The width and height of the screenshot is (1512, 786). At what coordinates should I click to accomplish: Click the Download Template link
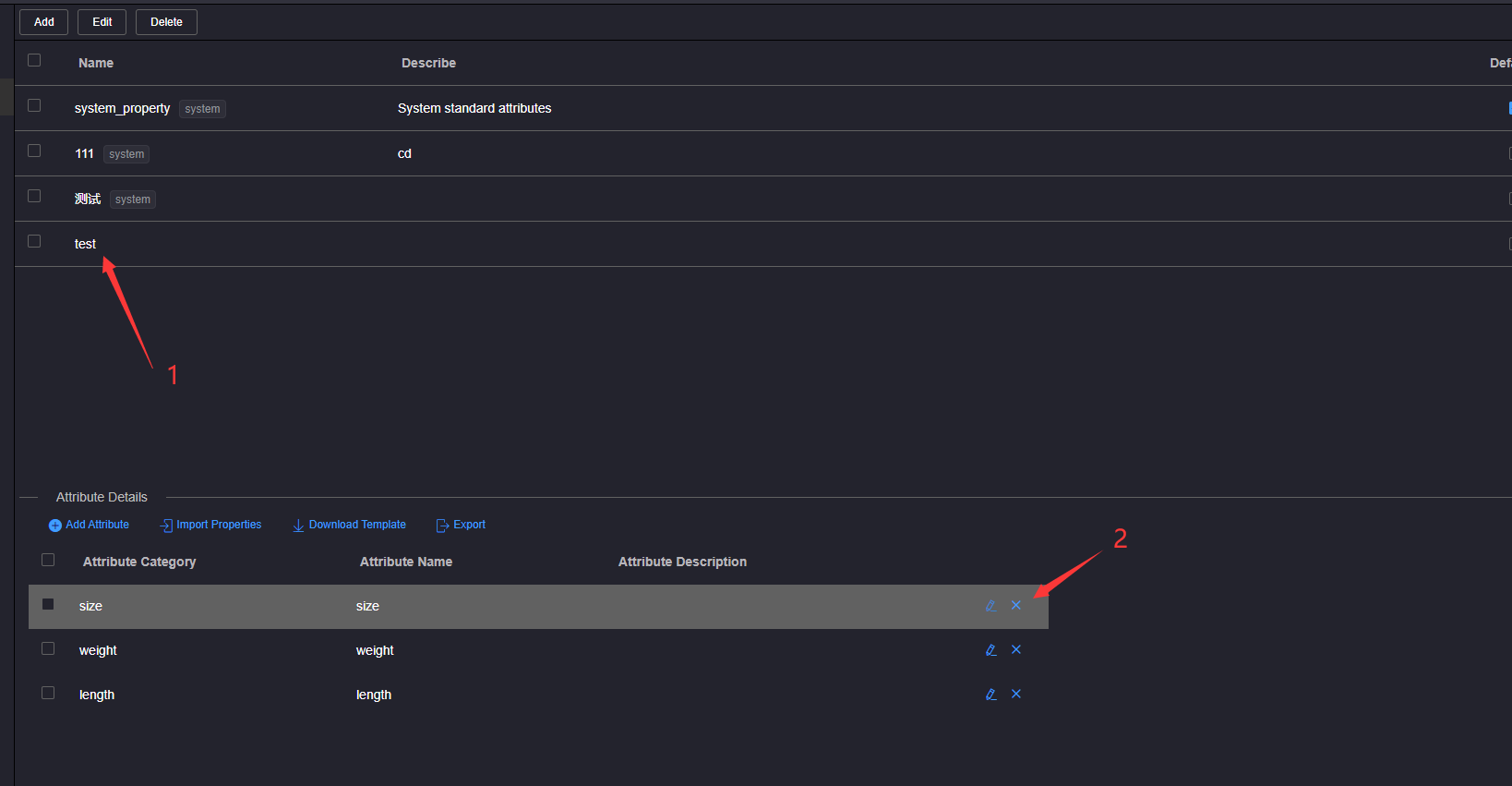tap(357, 525)
